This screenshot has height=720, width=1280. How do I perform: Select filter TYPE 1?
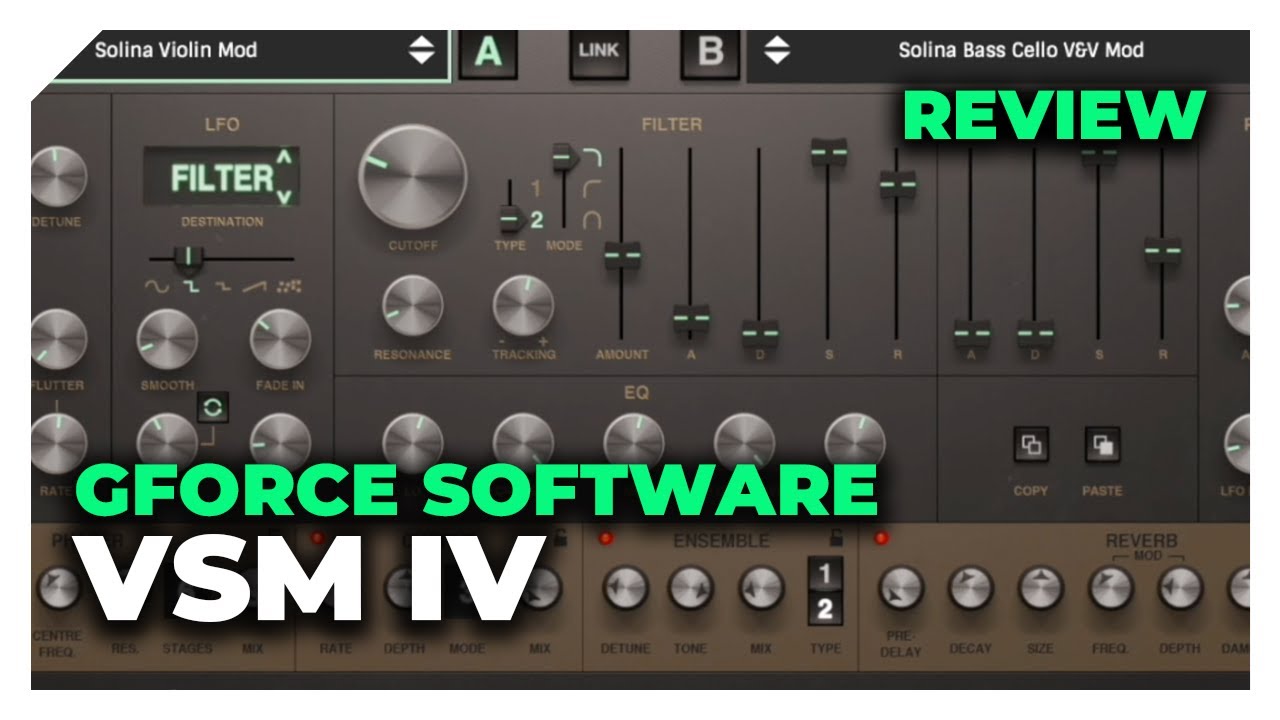tap(536, 188)
